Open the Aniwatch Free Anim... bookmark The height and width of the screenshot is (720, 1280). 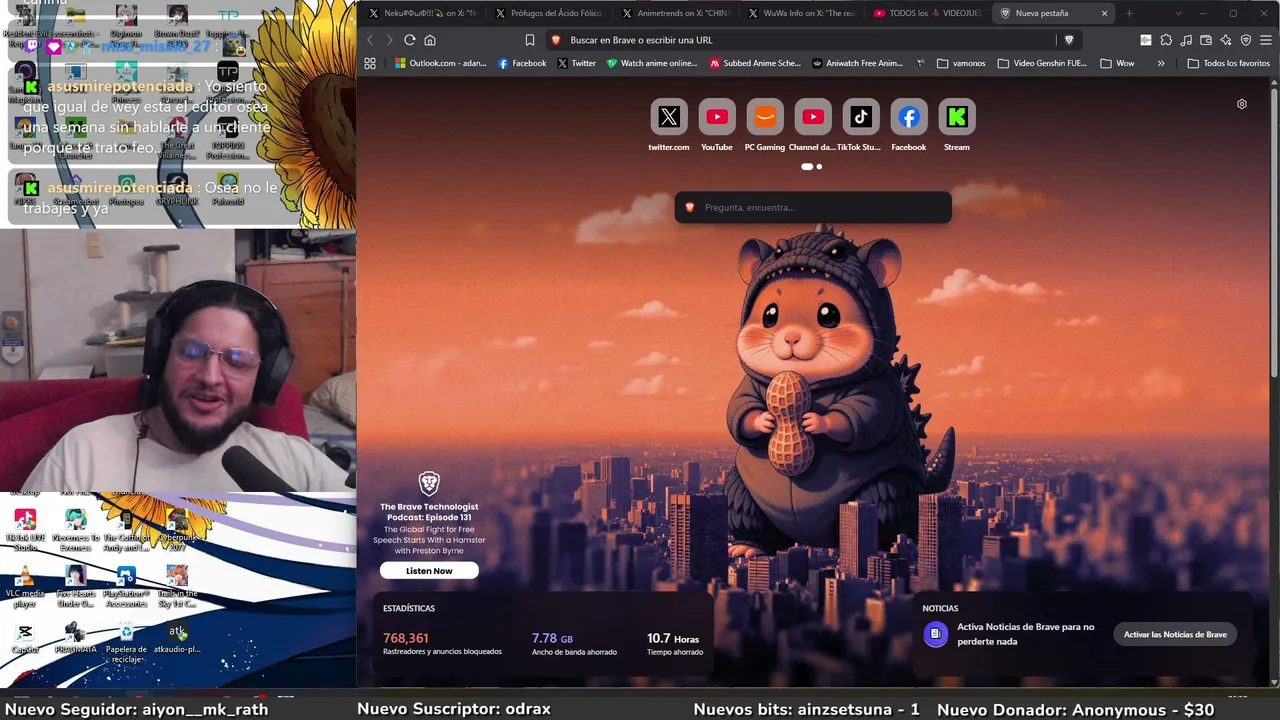pyautogui.click(x=858, y=63)
